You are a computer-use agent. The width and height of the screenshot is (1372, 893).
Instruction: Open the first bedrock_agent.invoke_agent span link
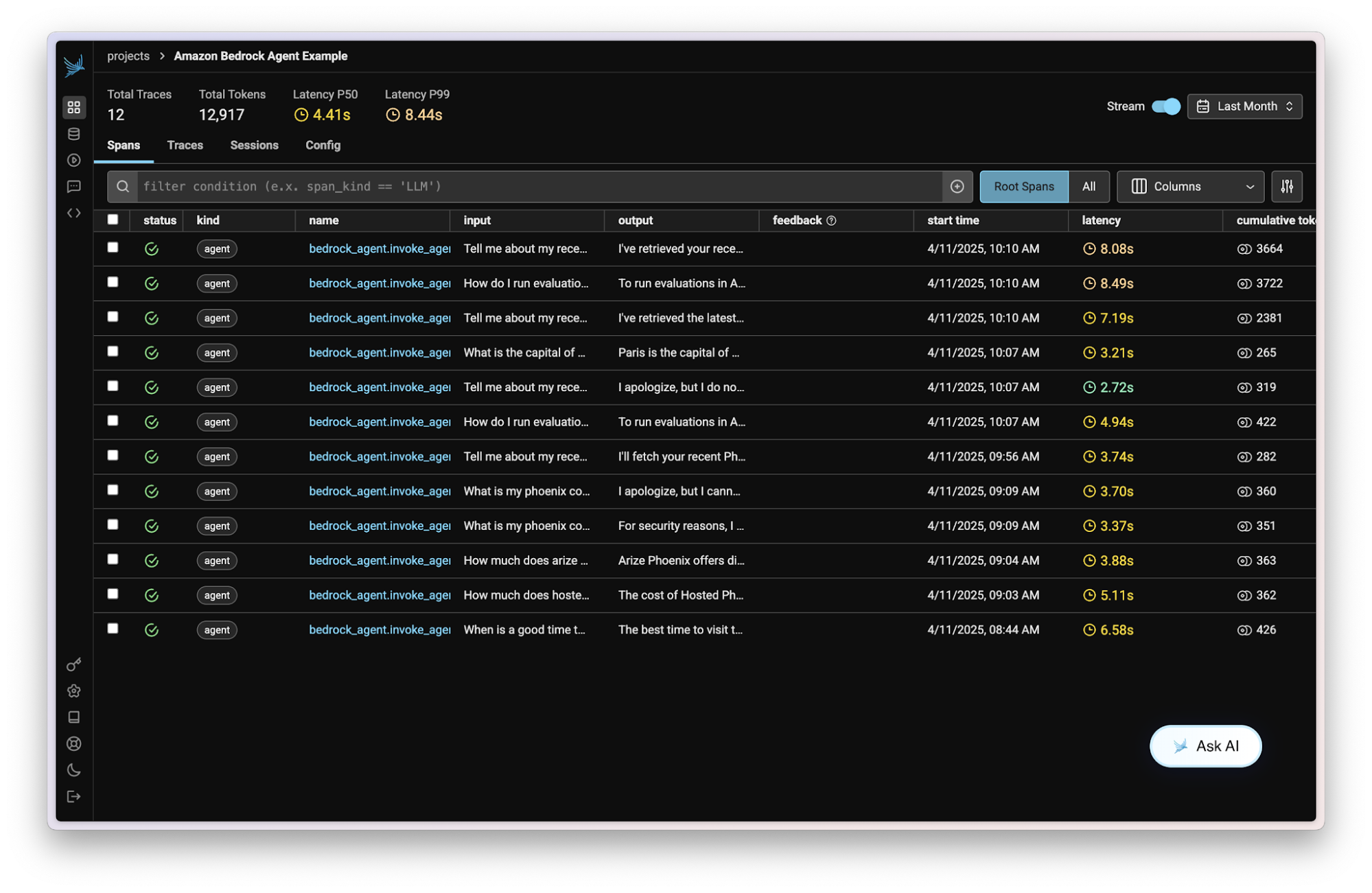tap(379, 248)
